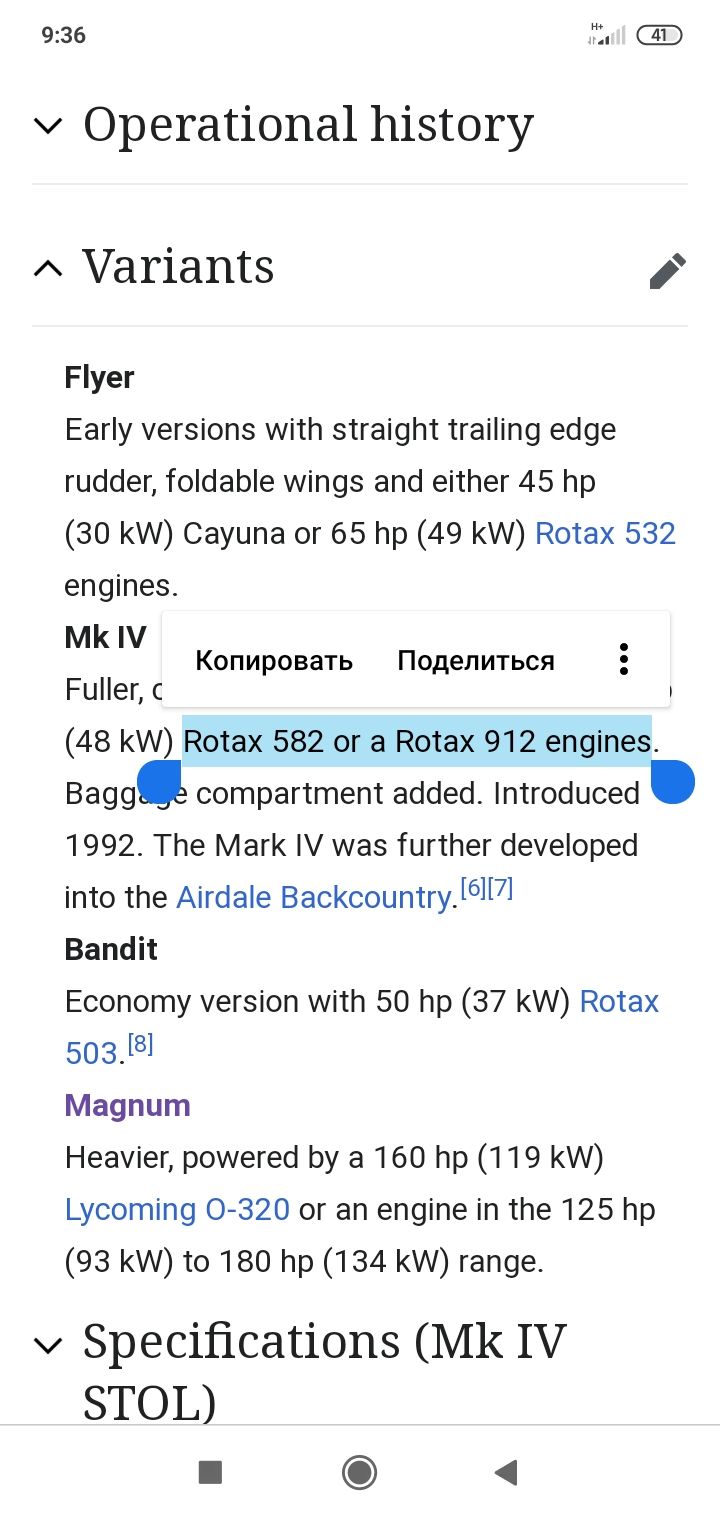Open the Rotax 532 article link
This screenshot has width=720, height=1520.
click(x=606, y=533)
